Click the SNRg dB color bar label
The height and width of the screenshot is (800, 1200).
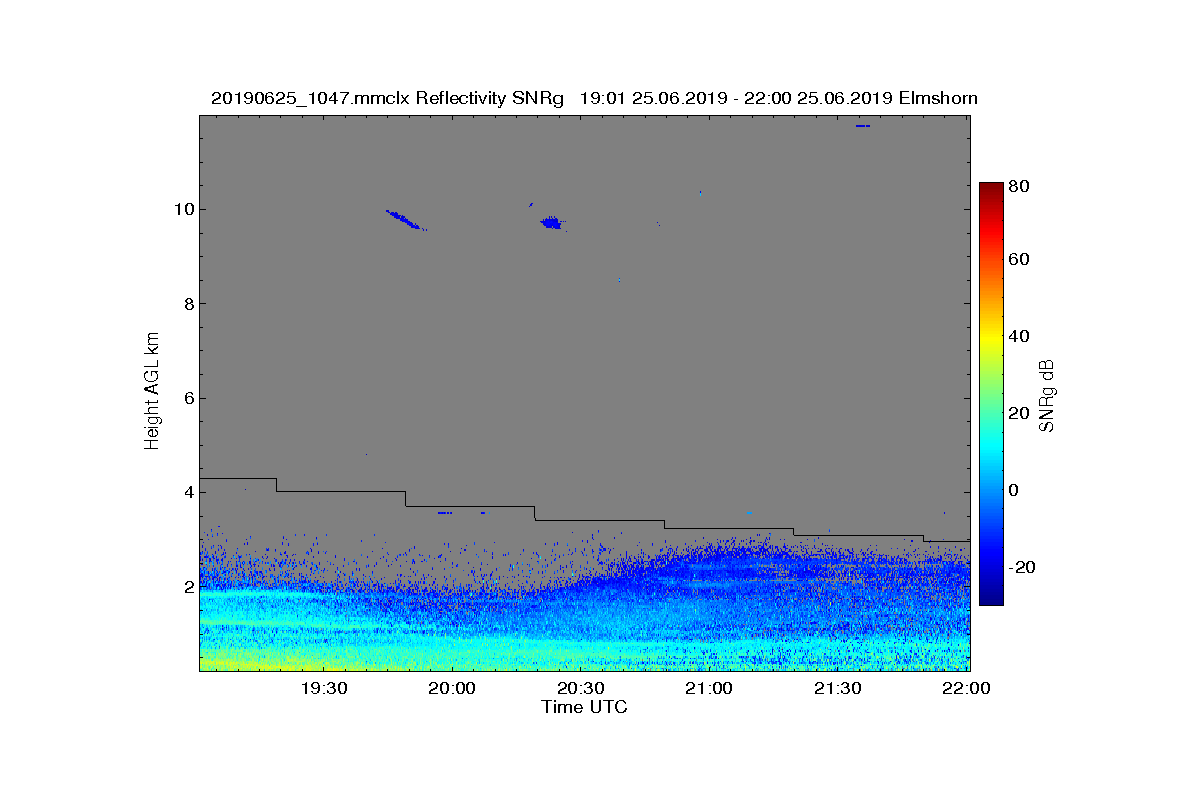(x=1048, y=395)
